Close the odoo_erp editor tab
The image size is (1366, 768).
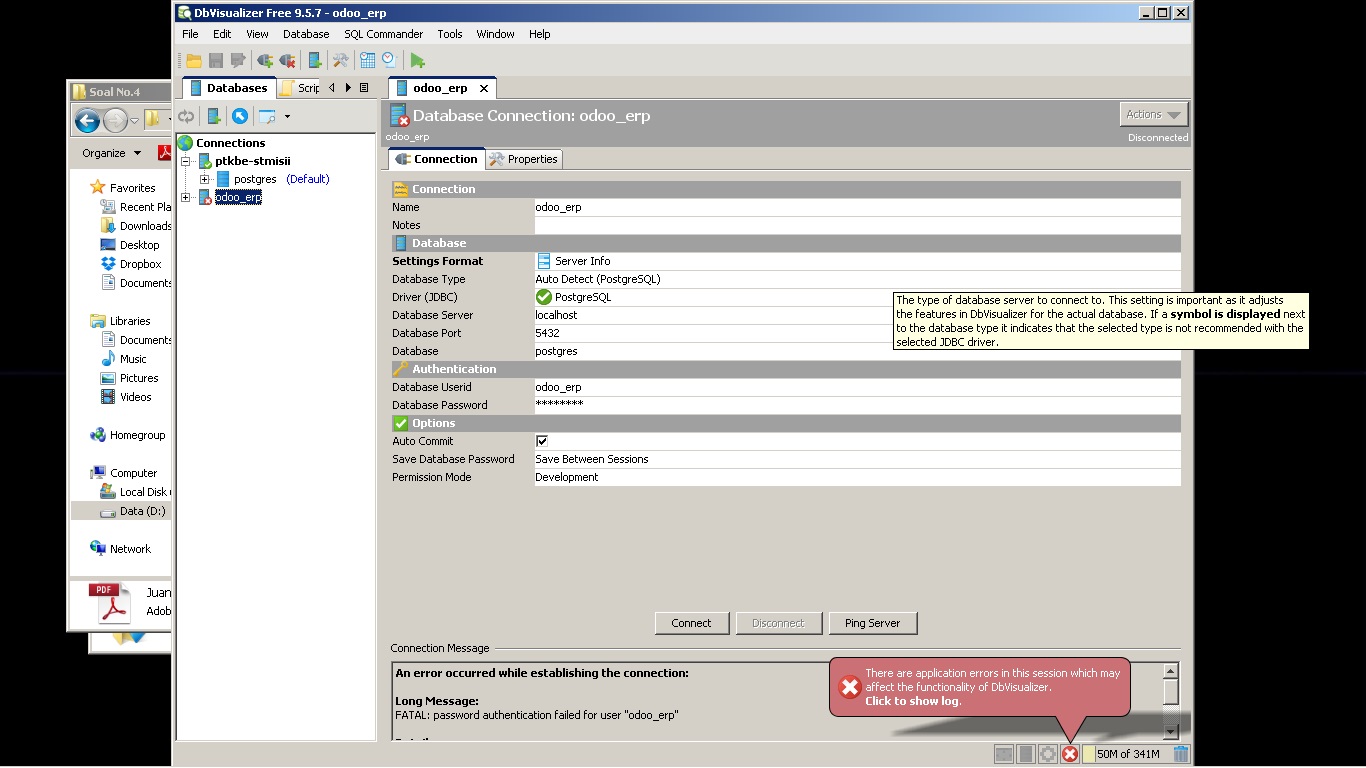coord(484,88)
